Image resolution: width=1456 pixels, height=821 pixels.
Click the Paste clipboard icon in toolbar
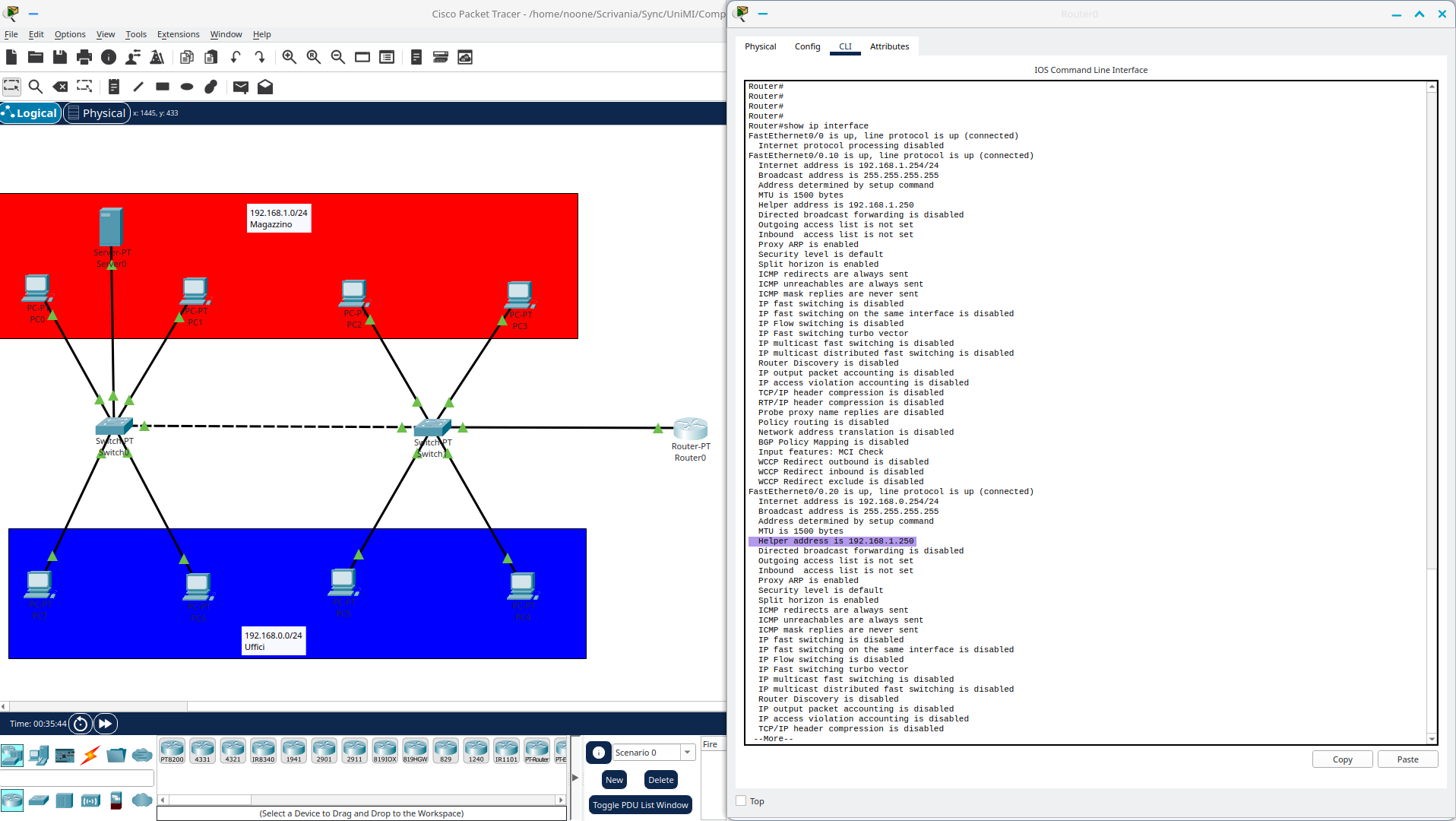(211, 57)
